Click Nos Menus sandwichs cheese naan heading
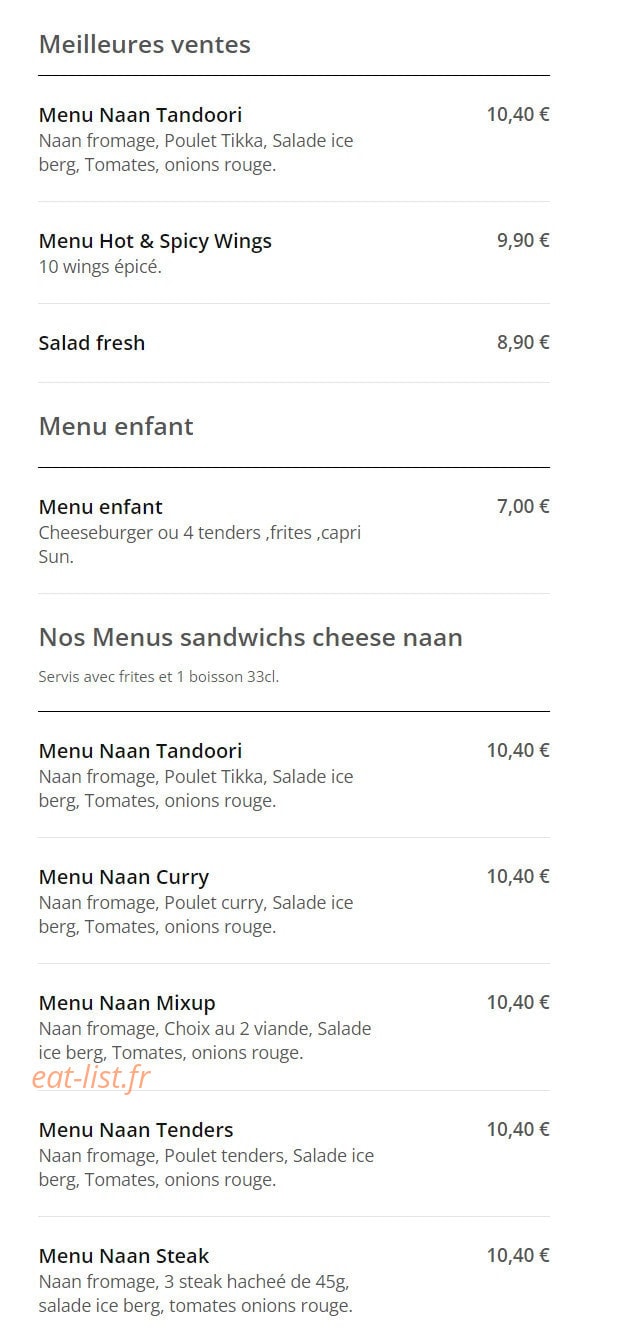This screenshot has height=1336, width=624. point(250,637)
